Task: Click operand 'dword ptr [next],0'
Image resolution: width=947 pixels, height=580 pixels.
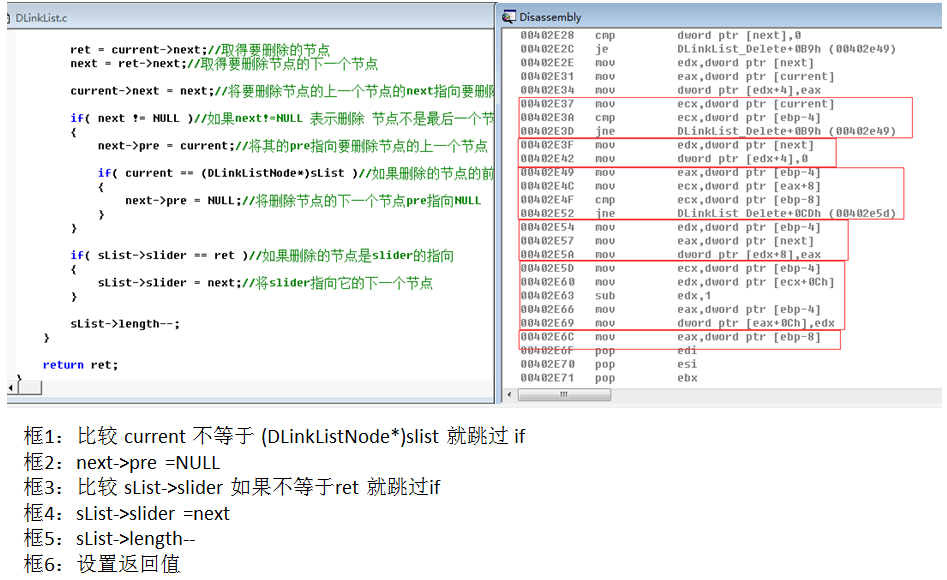Action: click(739, 35)
